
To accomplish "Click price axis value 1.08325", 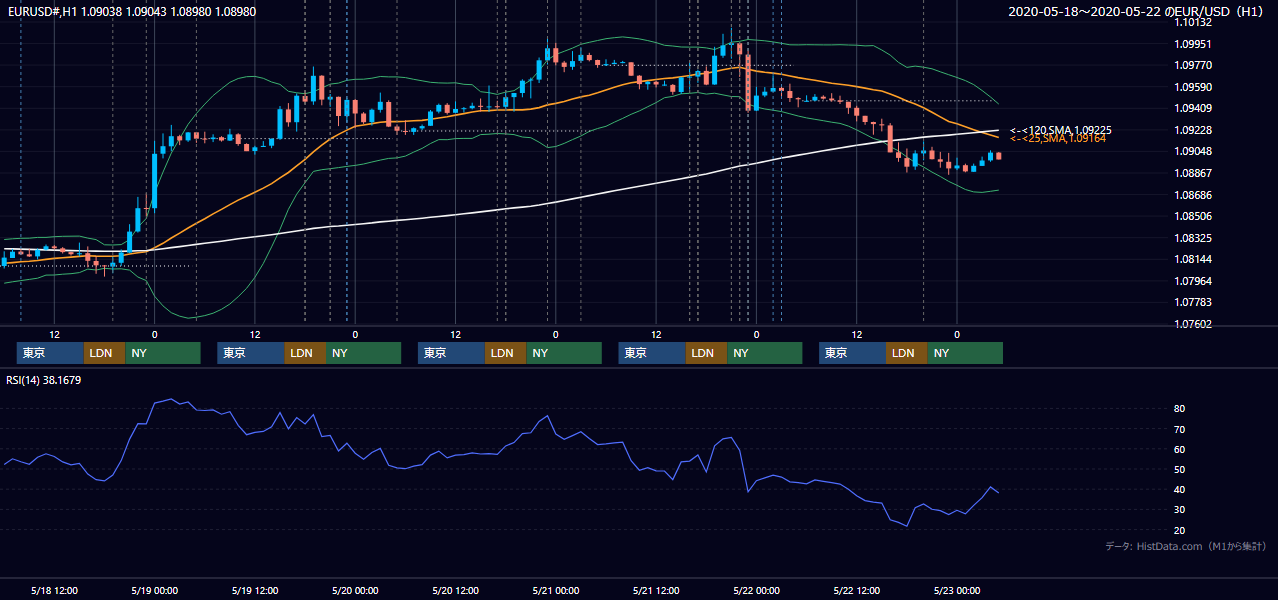I will [1193, 238].
